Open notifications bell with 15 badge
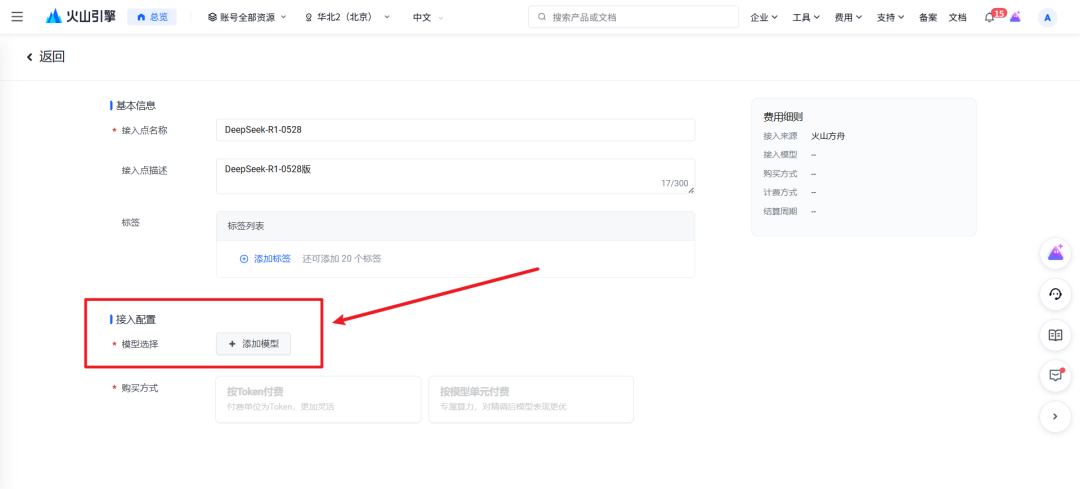 (990, 17)
